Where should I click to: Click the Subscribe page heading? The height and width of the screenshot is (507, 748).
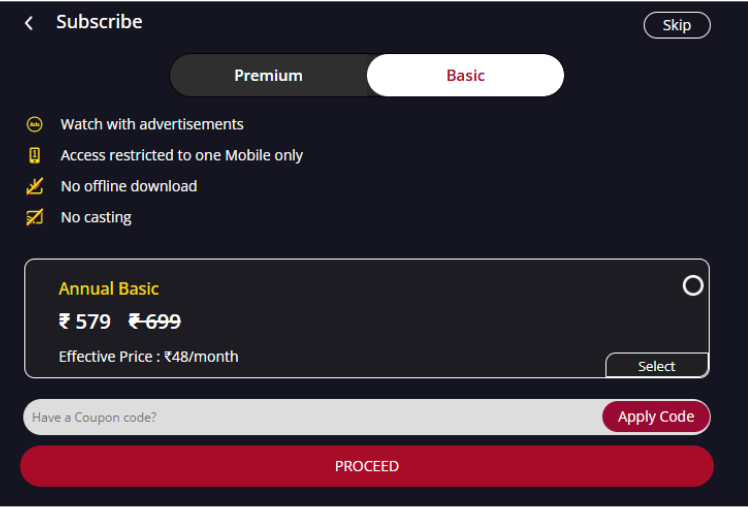click(x=99, y=22)
